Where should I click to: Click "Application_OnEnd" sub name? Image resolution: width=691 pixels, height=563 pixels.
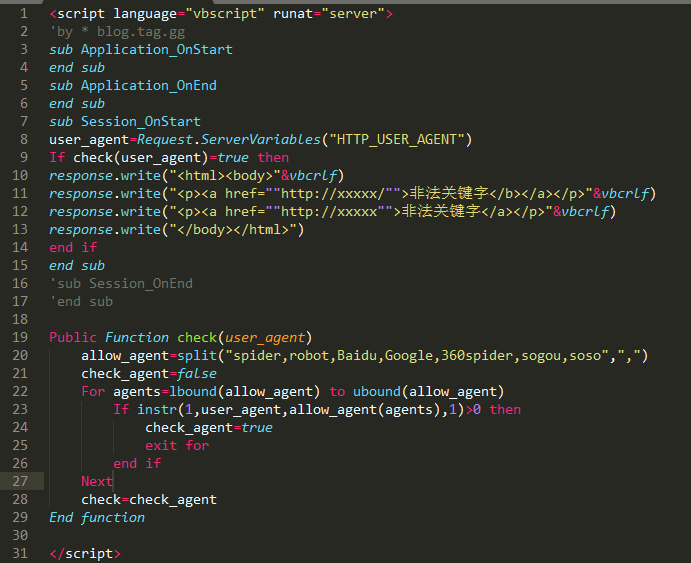[x=148, y=85]
